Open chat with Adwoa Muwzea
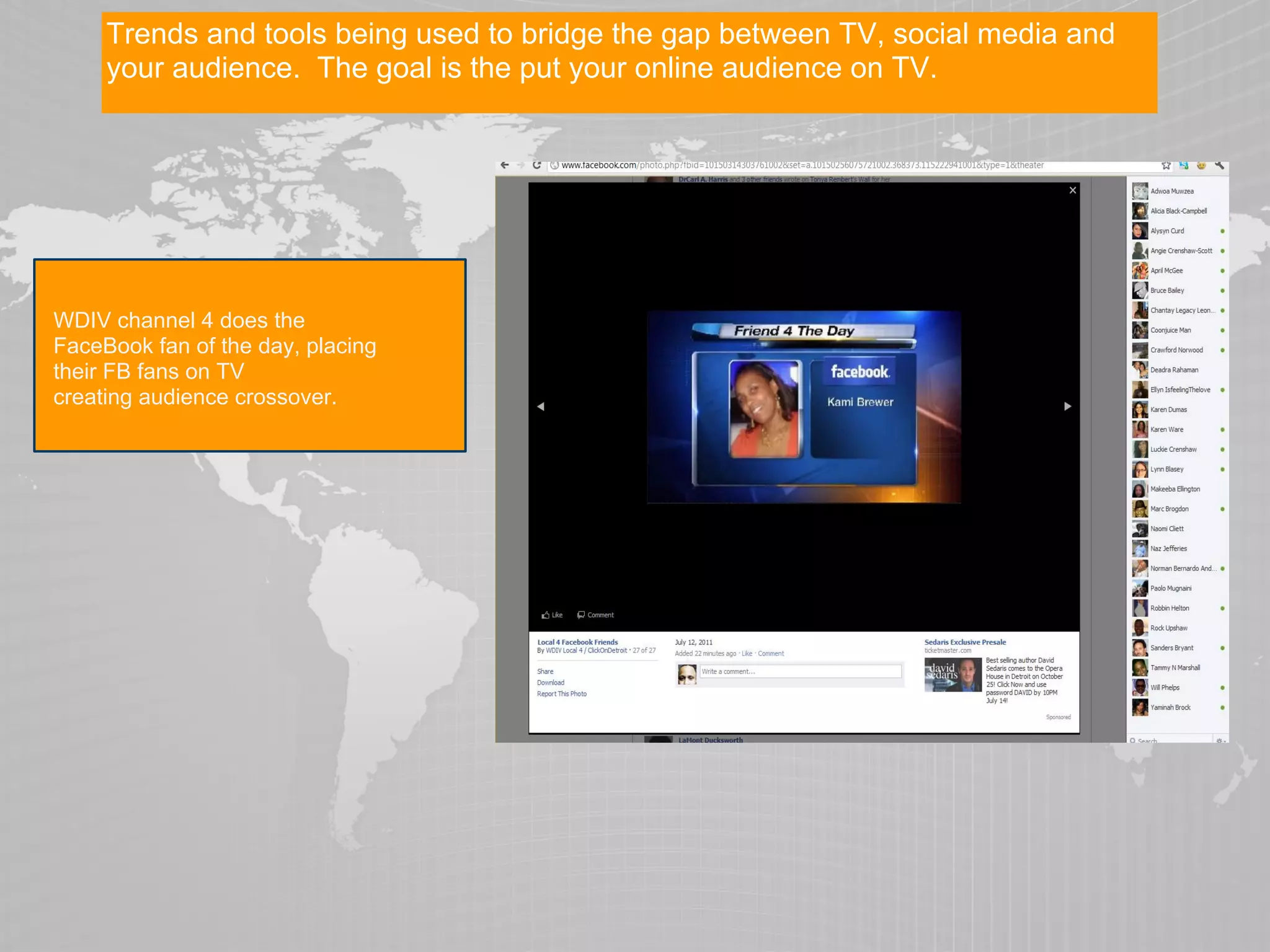 (1177, 192)
